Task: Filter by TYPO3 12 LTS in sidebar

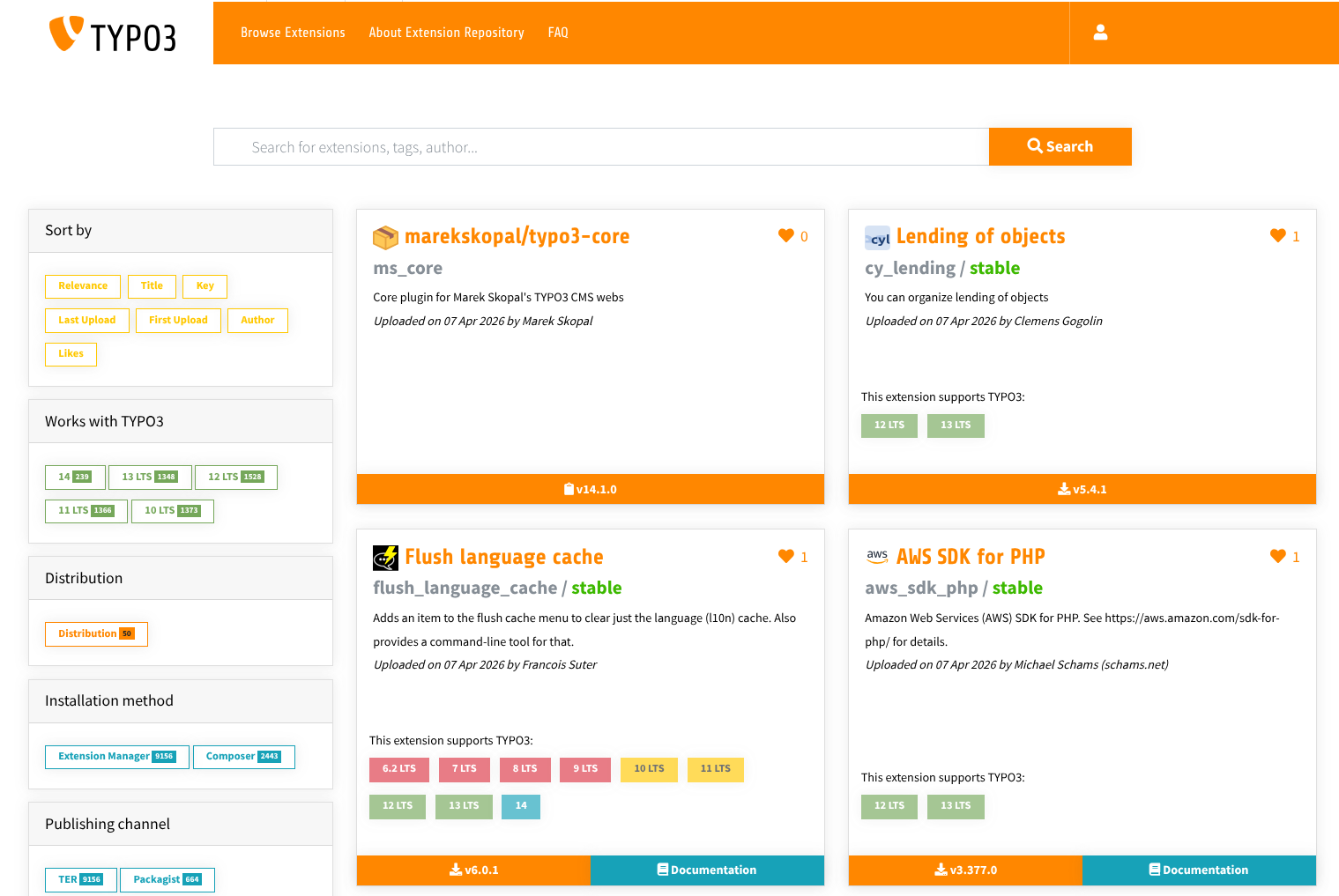Action: (236, 477)
